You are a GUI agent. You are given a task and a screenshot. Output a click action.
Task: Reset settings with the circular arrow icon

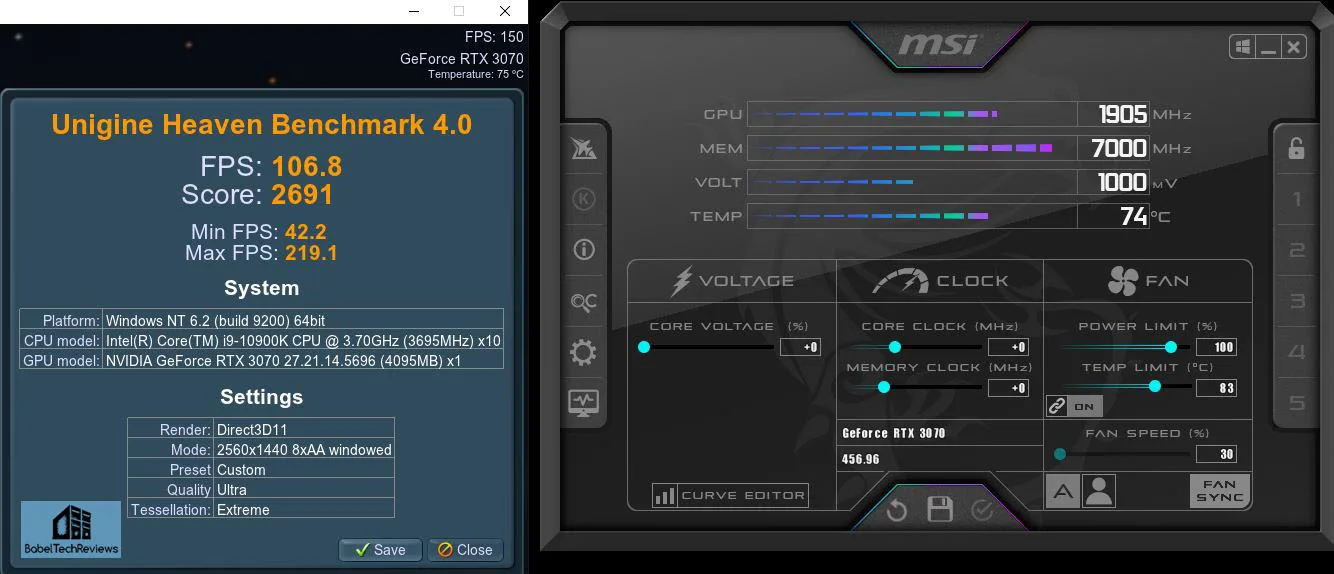[896, 511]
